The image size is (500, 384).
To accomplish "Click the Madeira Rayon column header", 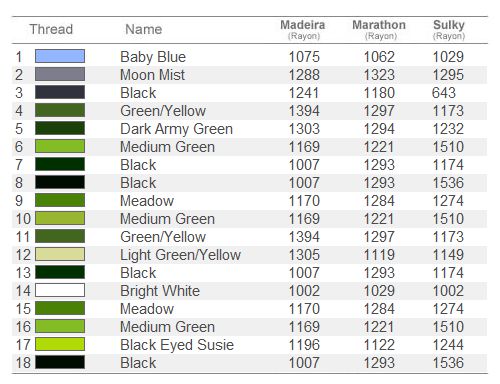I will click(x=303, y=30).
